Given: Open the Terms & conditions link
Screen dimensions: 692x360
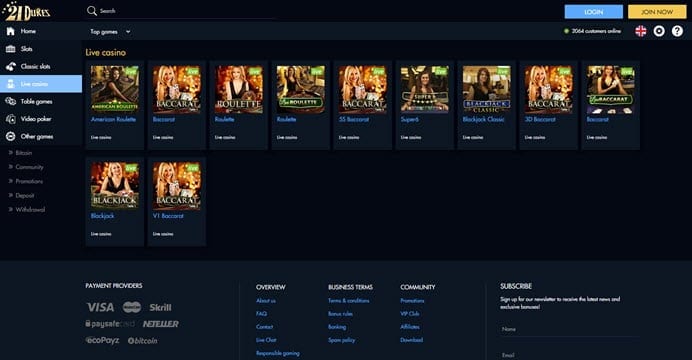Looking at the screenshot, I should pyautogui.click(x=349, y=300).
